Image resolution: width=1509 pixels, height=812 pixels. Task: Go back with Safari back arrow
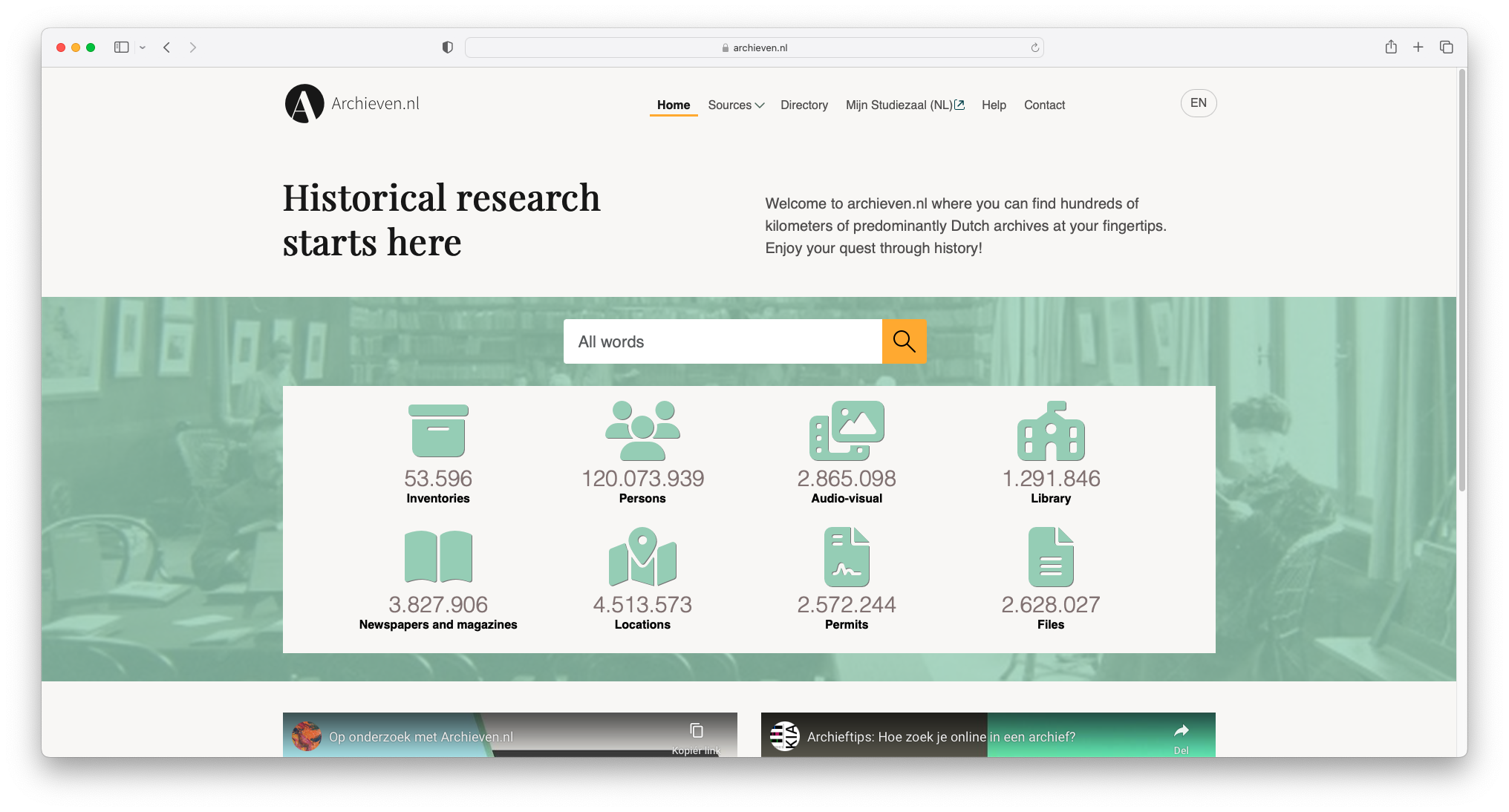(167, 48)
